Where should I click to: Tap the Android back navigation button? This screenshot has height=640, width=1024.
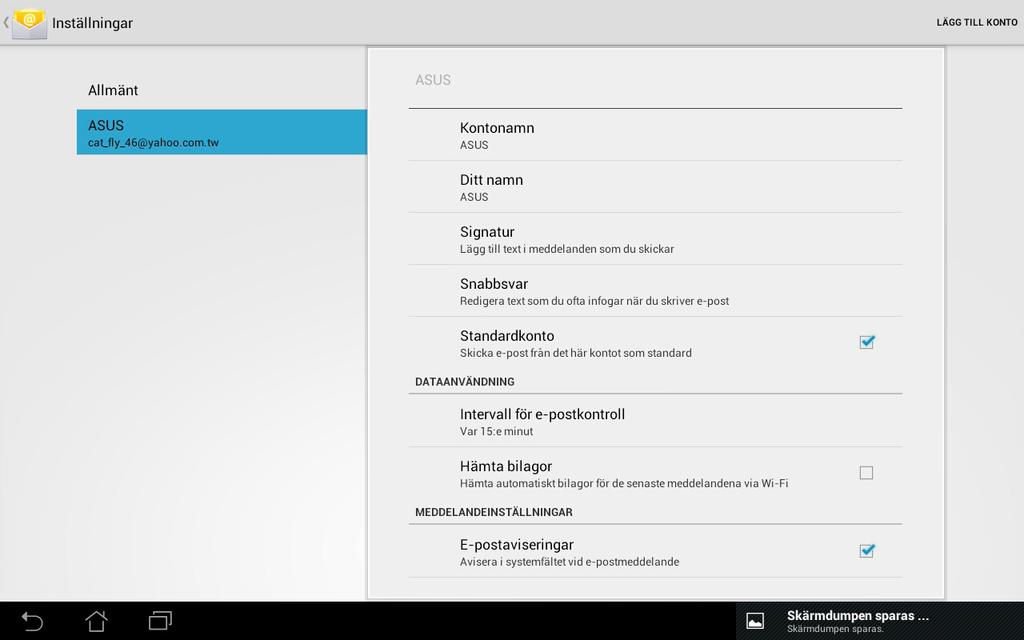(32, 621)
